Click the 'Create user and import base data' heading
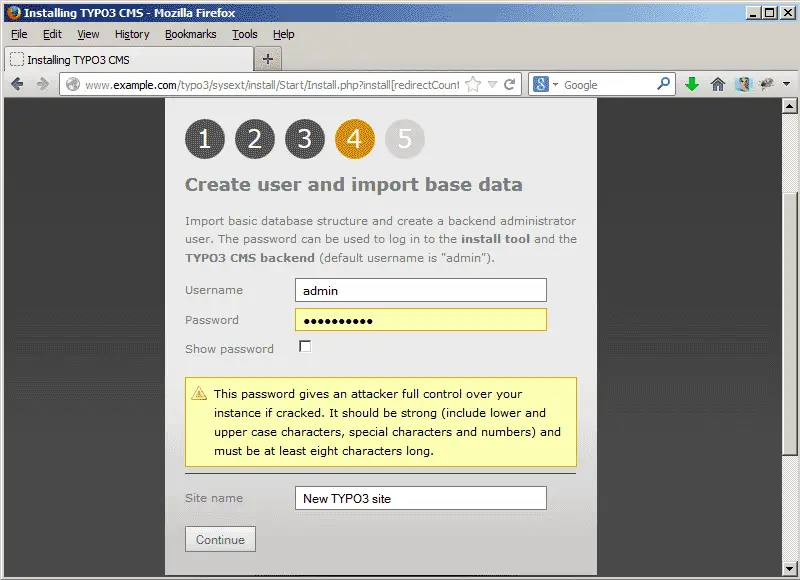 pos(354,185)
